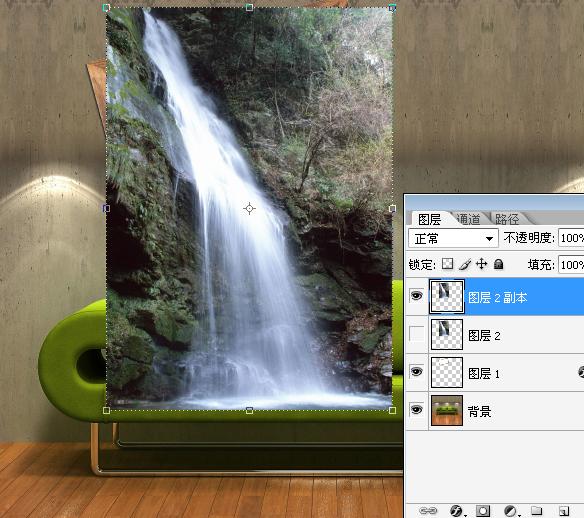Select the 图层 2 layer name
Viewport: 584px width, 518px height.
click(x=484, y=336)
